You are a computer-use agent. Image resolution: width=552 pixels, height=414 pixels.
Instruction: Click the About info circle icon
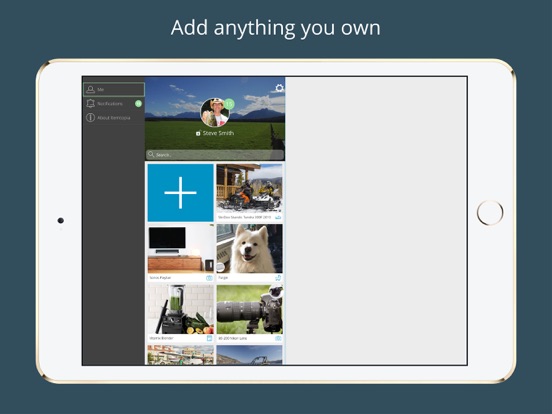click(x=90, y=118)
